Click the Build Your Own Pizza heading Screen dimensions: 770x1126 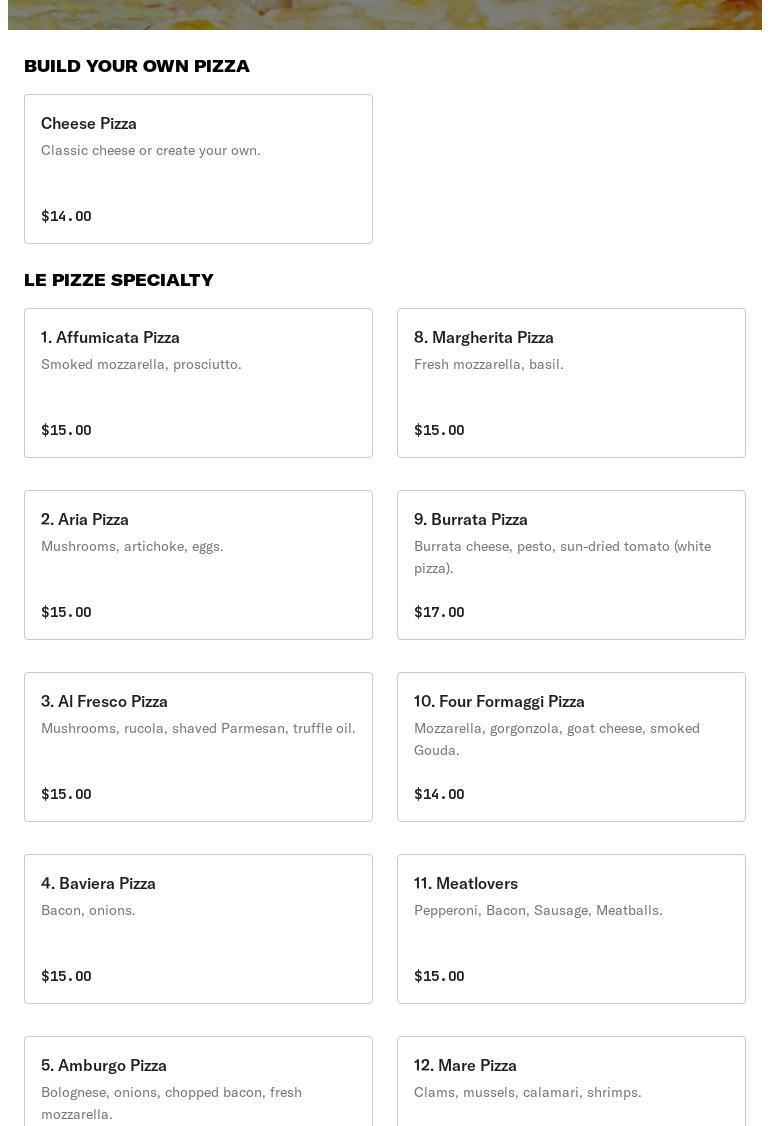click(x=137, y=66)
